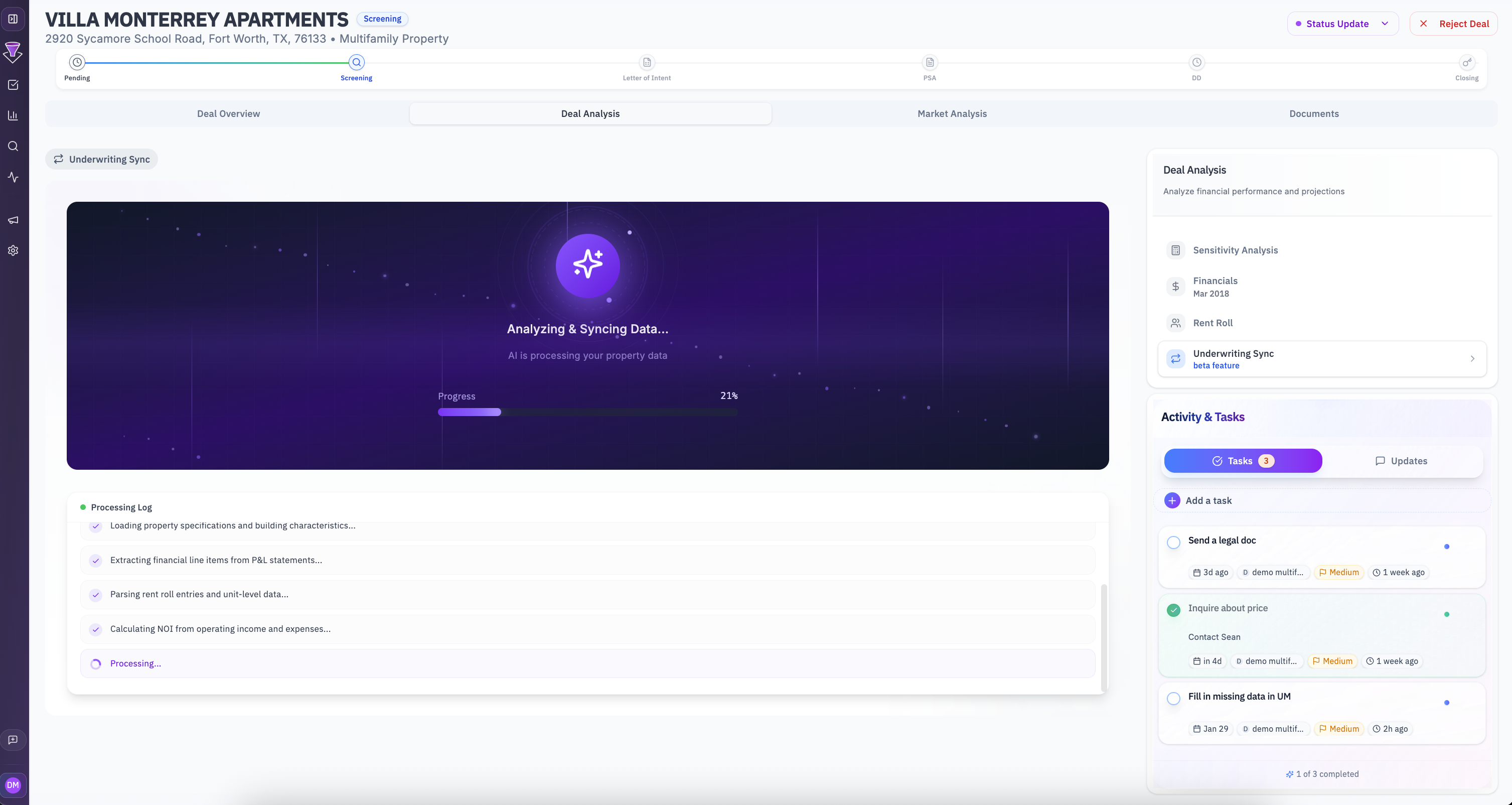Check off 'Fill in missing data in UM'

[x=1173, y=698]
